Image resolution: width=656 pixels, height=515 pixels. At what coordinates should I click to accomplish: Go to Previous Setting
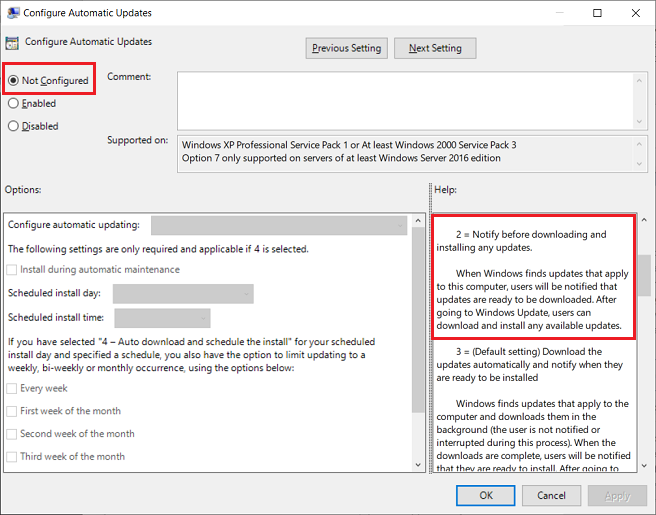pyautogui.click(x=346, y=48)
